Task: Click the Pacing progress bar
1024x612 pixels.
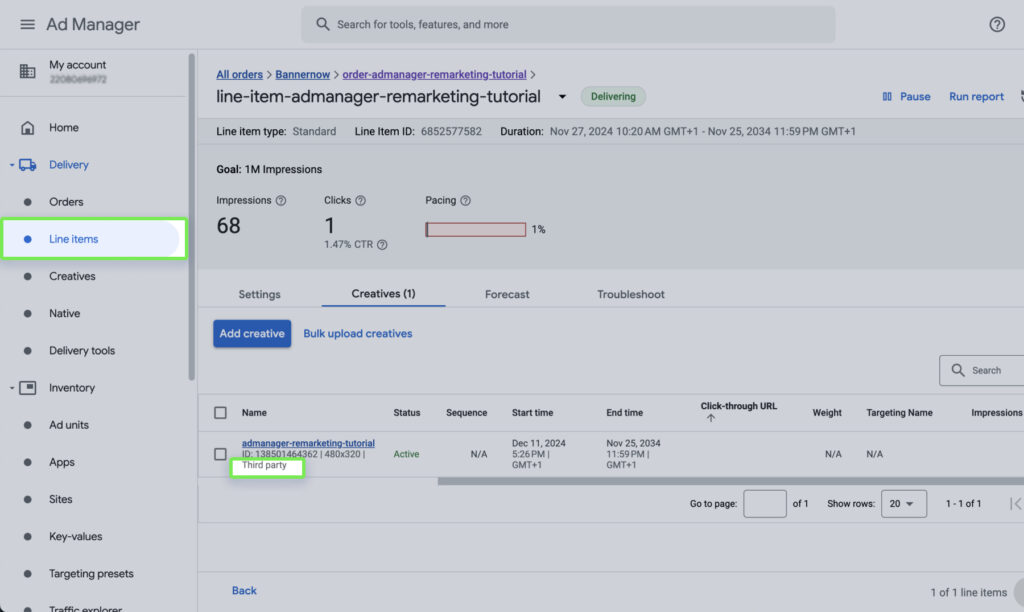Action: tap(475, 229)
